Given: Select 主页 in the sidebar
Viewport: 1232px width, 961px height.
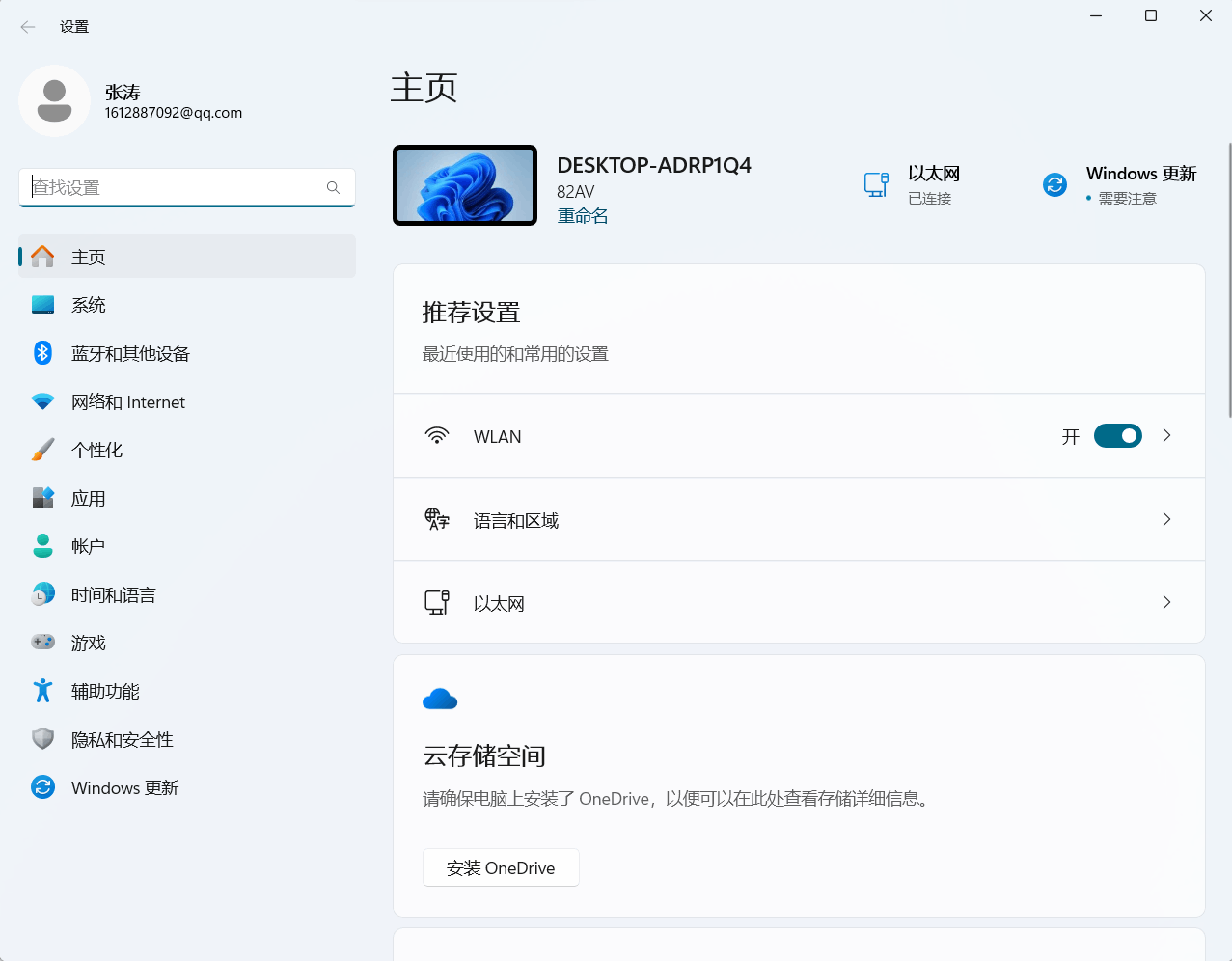Looking at the screenshot, I should coord(187,257).
